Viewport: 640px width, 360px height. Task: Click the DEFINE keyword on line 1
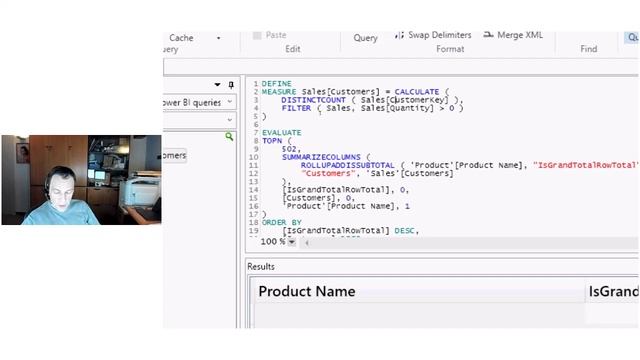[276, 84]
